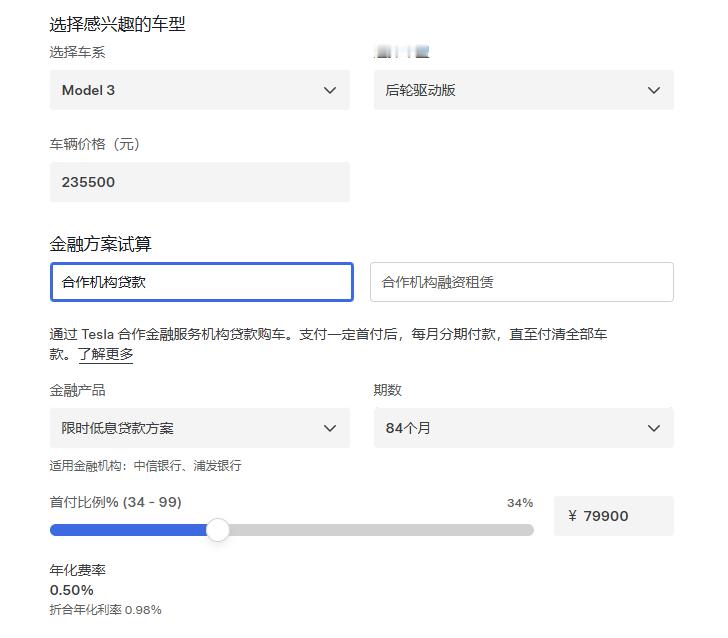Click chevron arrow beside 后轮驱动版
728x638 pixels.
click(x=654, y=90)
